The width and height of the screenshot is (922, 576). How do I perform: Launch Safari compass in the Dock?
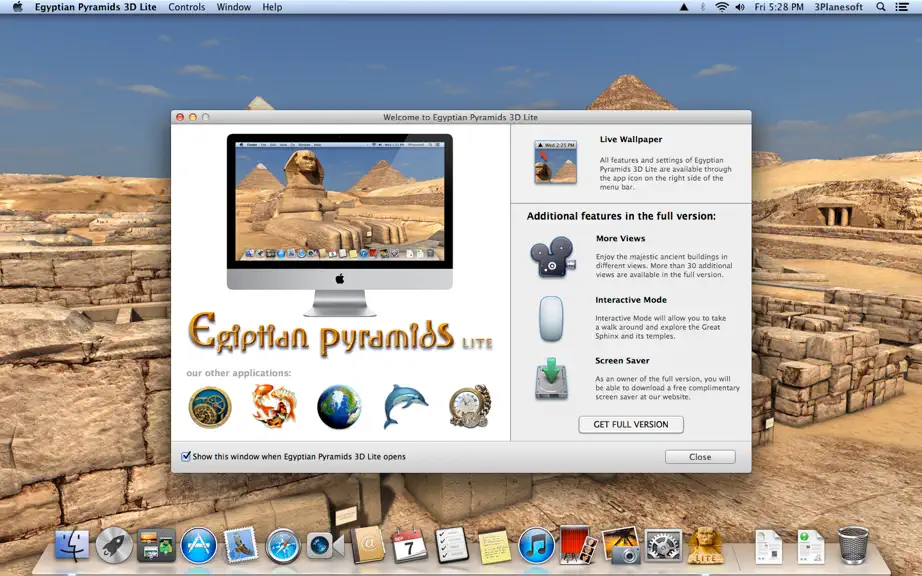[x=283, y=546]
